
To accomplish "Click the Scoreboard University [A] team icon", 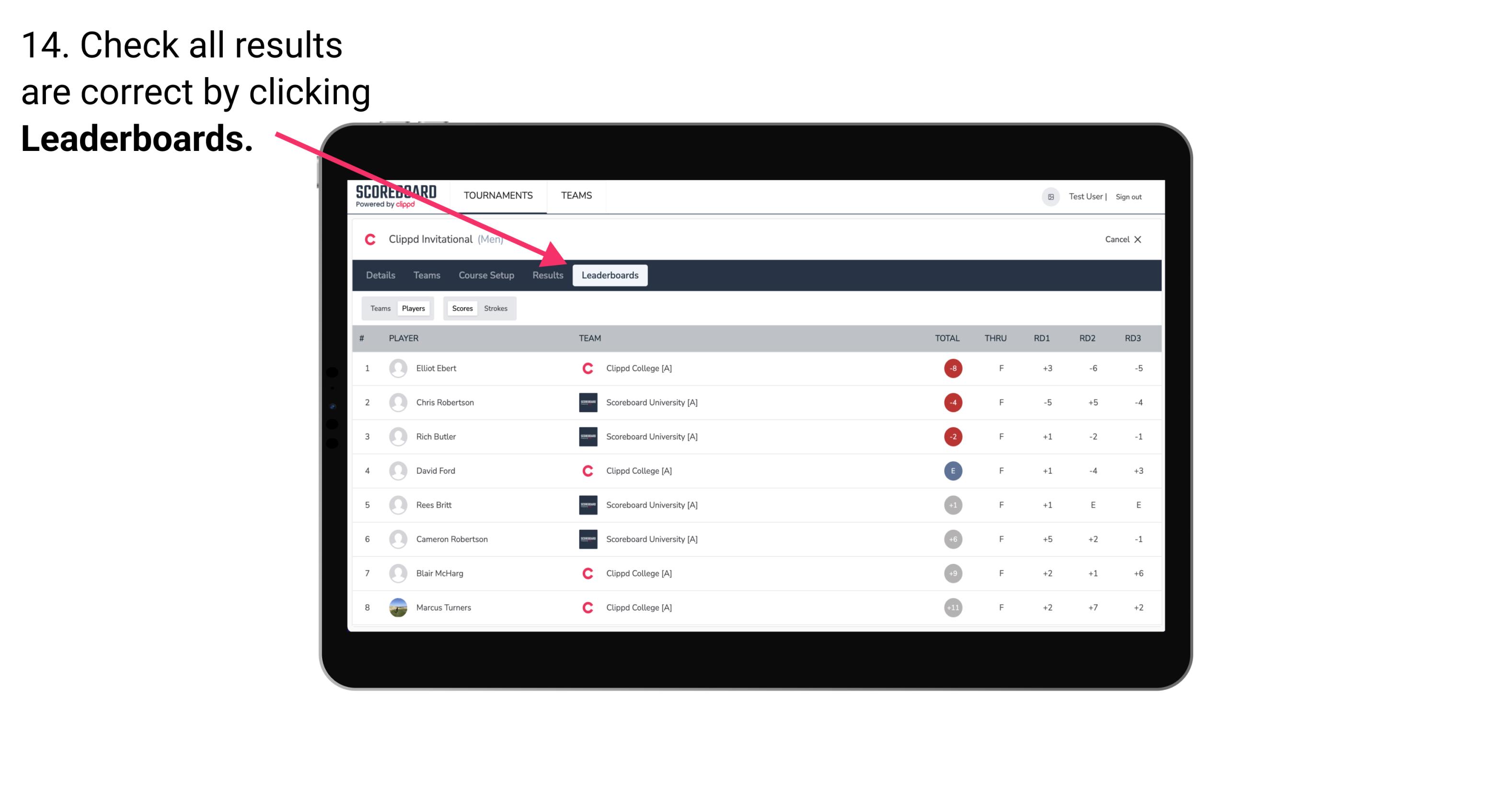I will coord(587,402).
